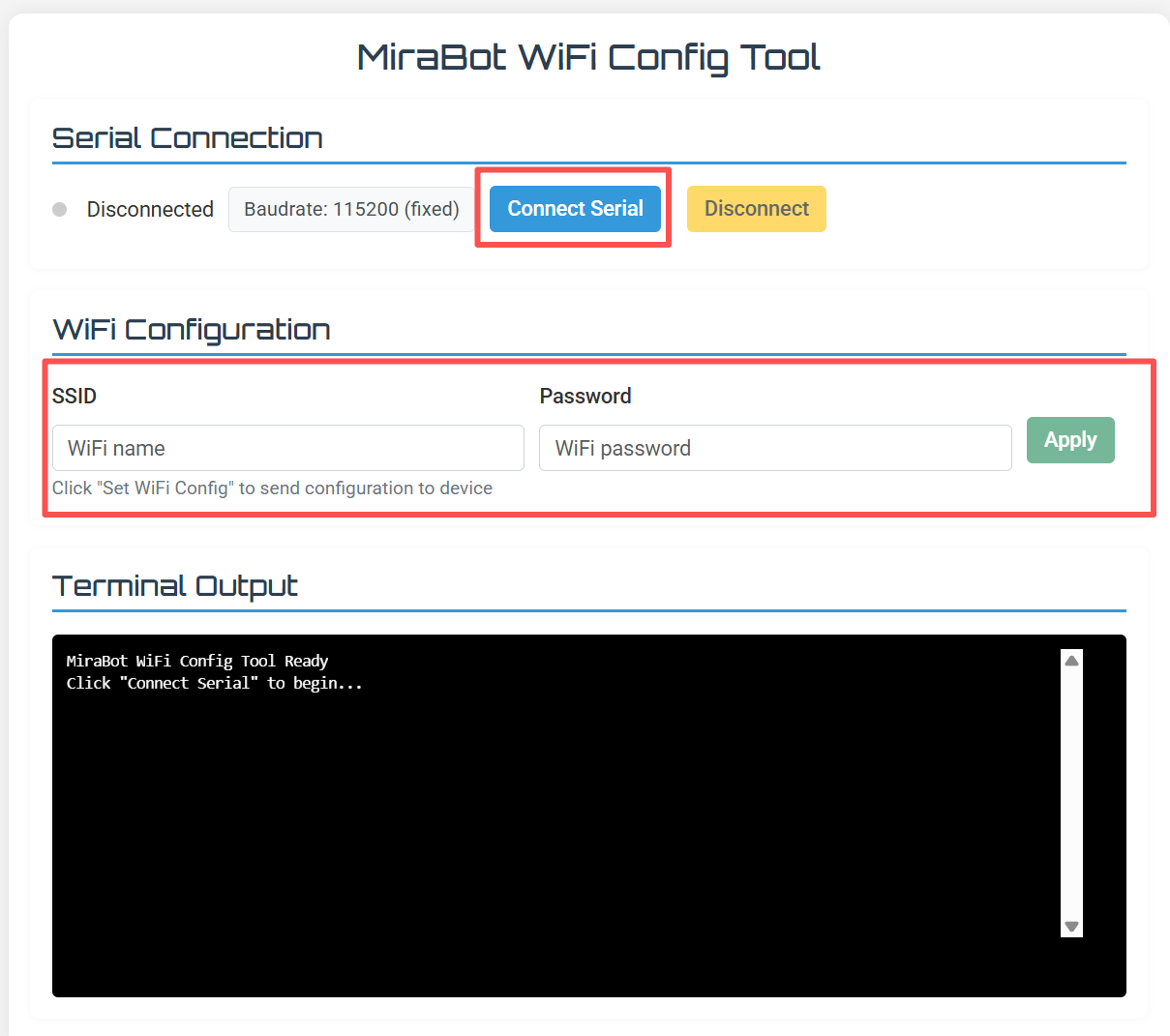Click the gray connection status dot

point(60,209)
